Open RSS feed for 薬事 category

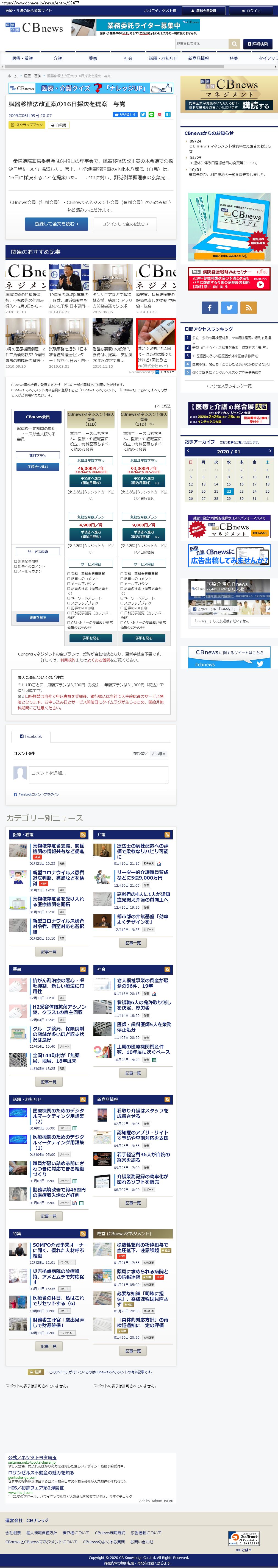tap(83, 969)
